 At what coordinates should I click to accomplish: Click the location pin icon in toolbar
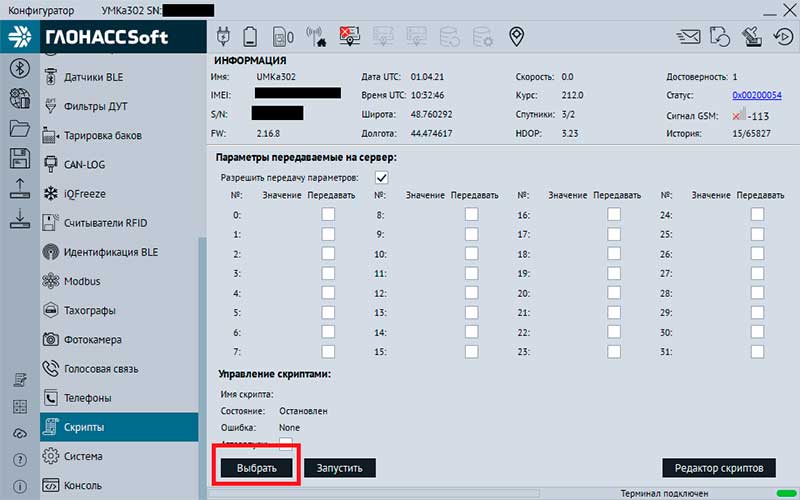[x=516, y=37]
